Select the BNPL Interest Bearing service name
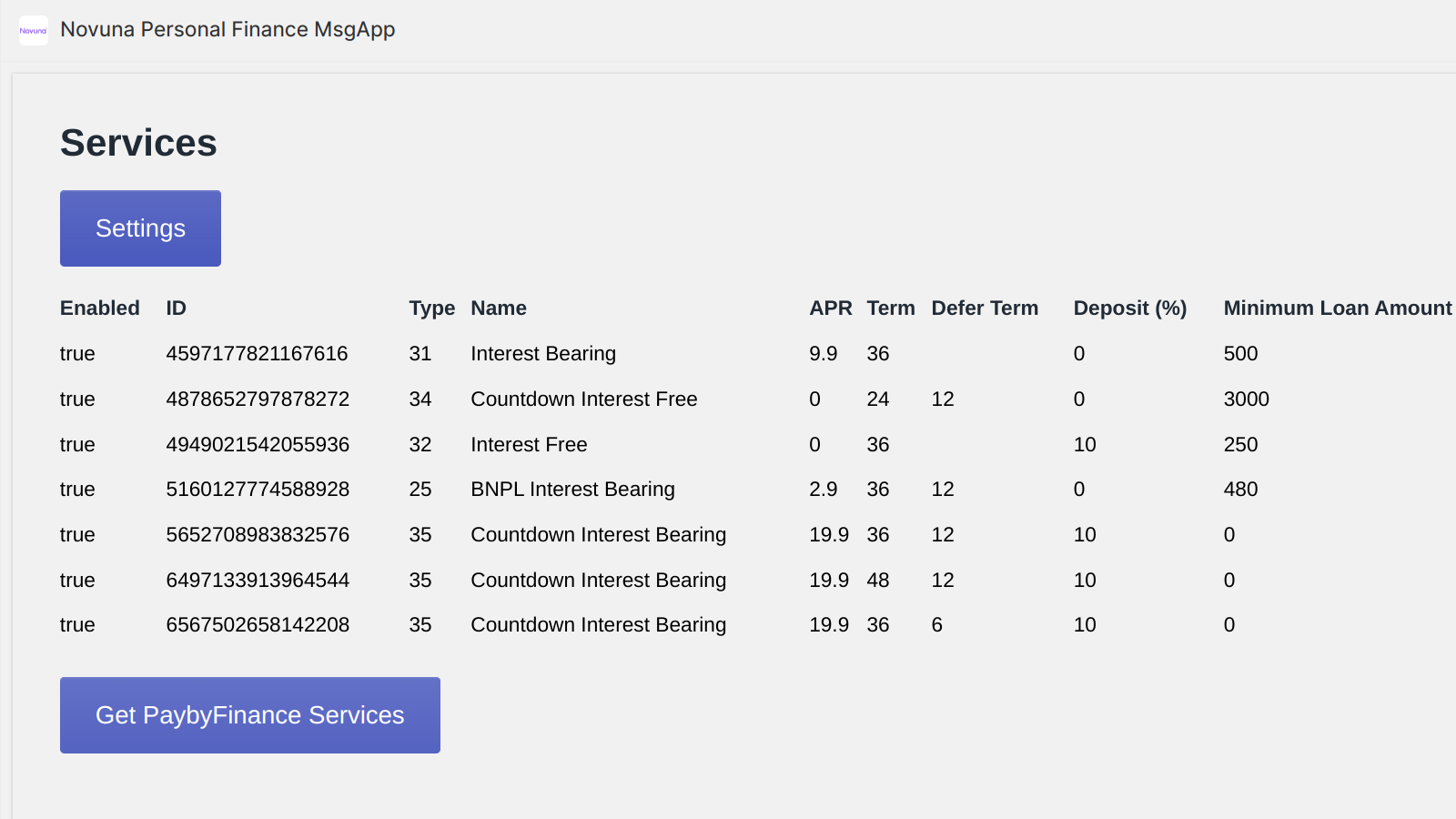The image size is (1456, 819). [572, 489]
